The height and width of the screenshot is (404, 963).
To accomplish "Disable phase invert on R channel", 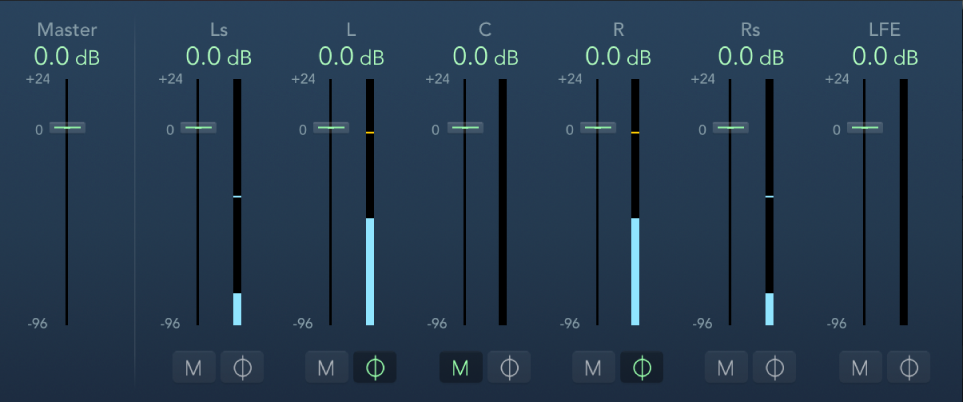I will [x=641, y=368].
